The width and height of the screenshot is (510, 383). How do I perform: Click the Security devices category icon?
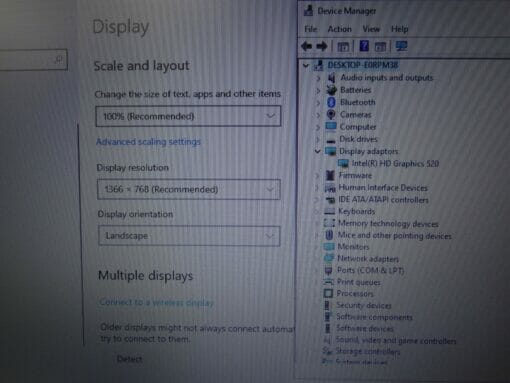(328, 305)
